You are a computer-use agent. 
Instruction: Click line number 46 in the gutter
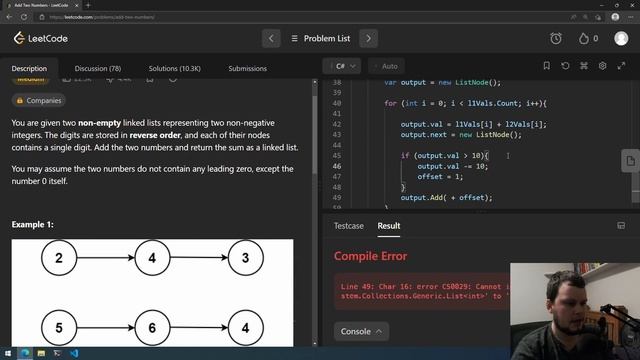point(337,166)
